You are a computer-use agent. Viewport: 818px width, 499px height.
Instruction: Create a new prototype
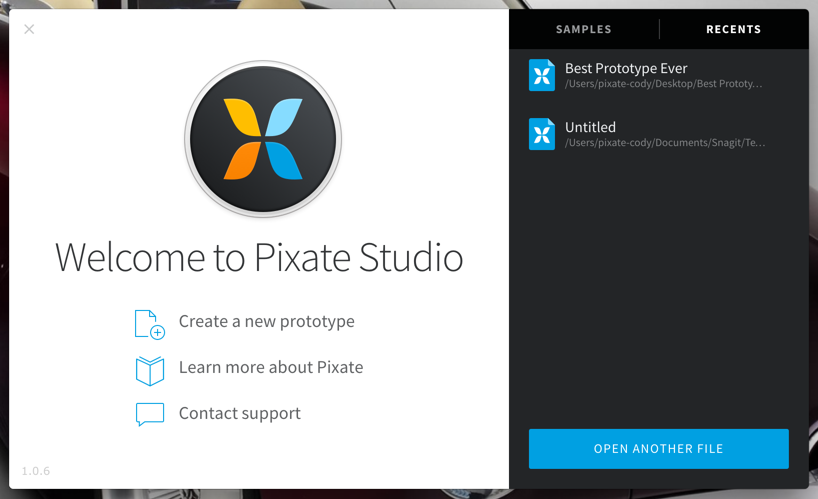click(x=267, y=322)
